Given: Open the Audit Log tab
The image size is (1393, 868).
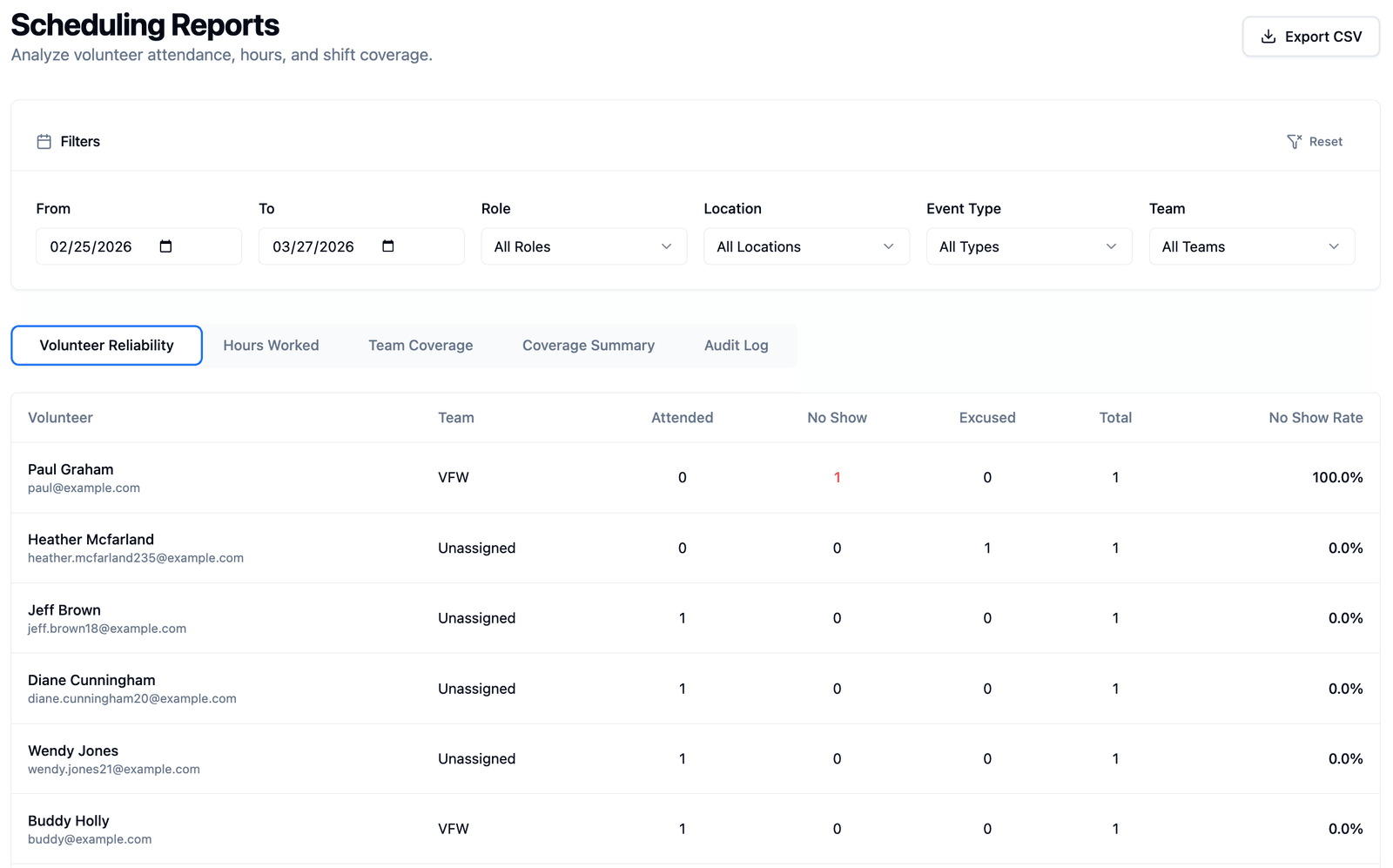Looking at the screenshot, I should (736, 345).
